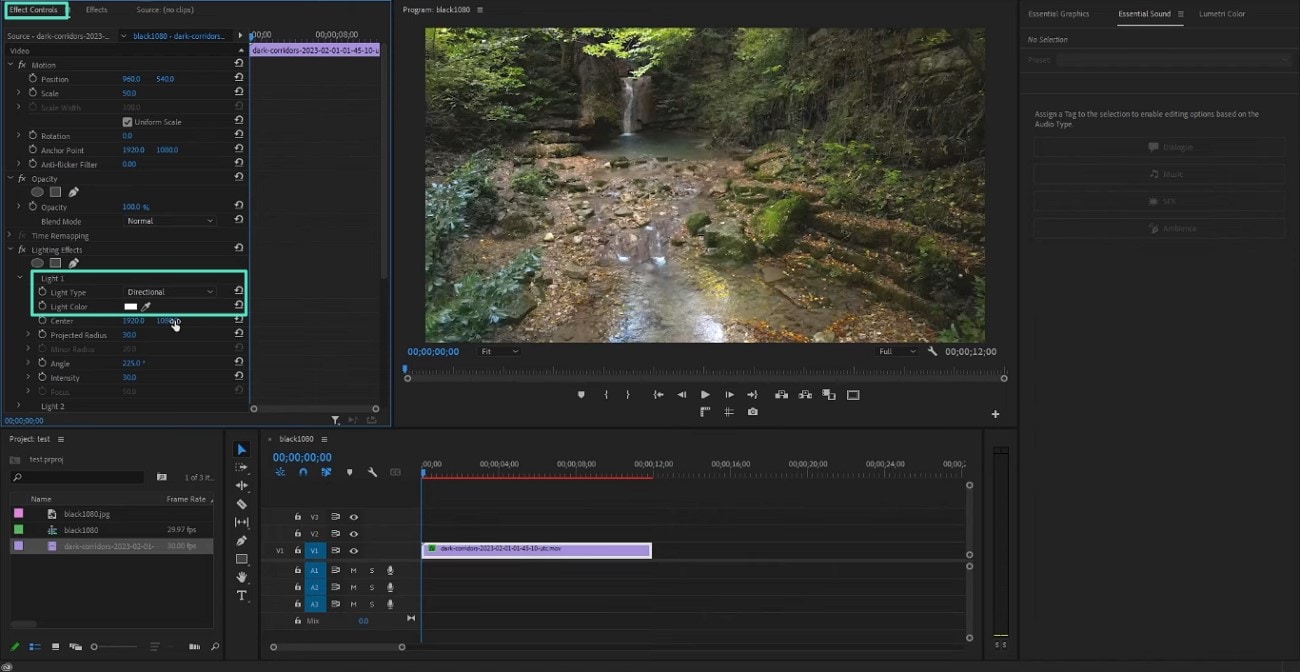This screenshot has width=1300, height=672.
Task: Collapse the Lighting Effects group
Action: pyautogui.click(x=11, y=250)
